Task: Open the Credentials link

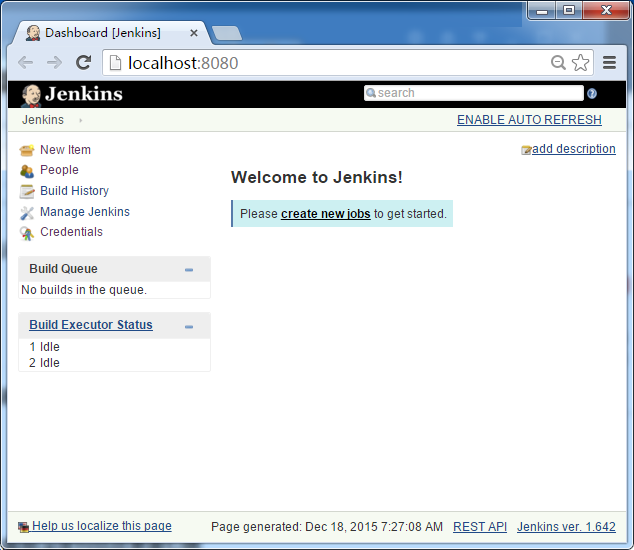Action: point(71,232)
